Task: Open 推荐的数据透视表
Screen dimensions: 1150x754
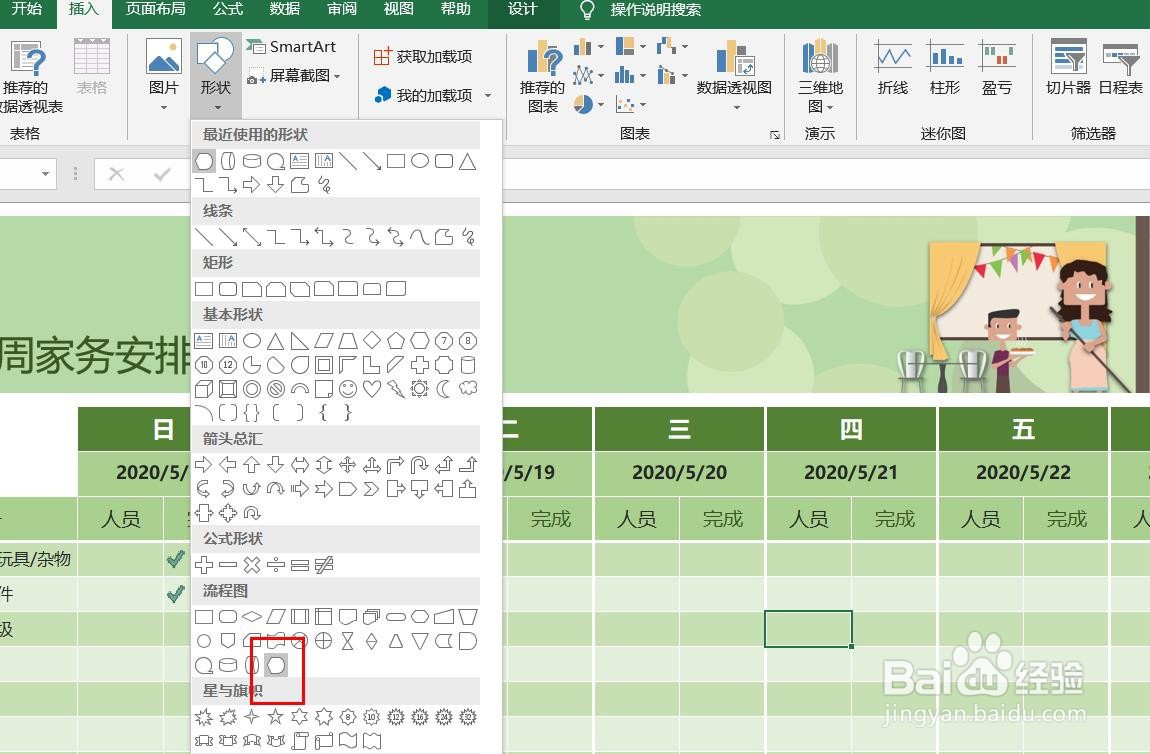Action: click(28, 77)
